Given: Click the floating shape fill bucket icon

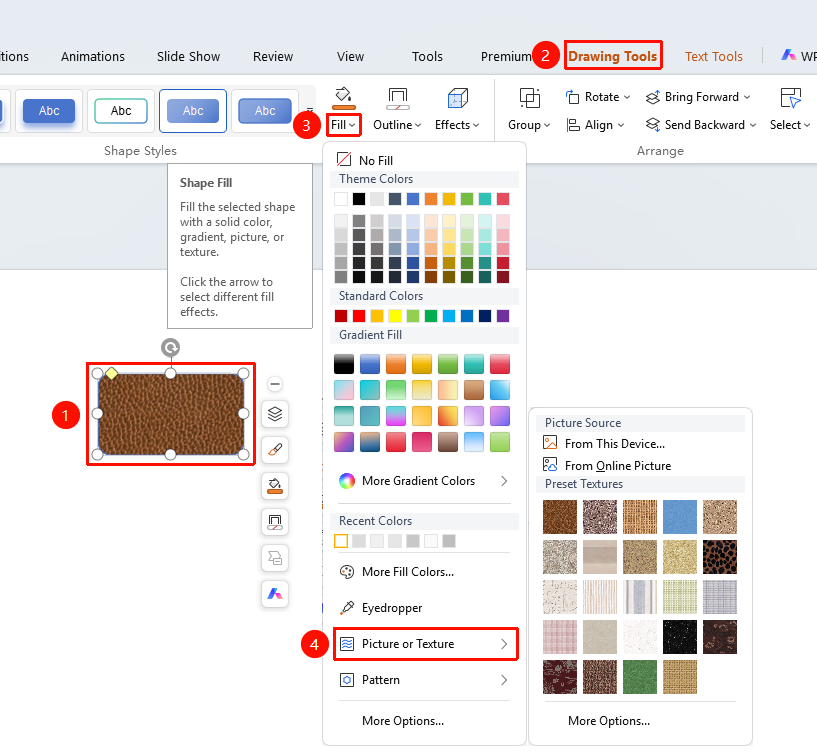Looking at the screenshot, I should [x=275, y=486].
